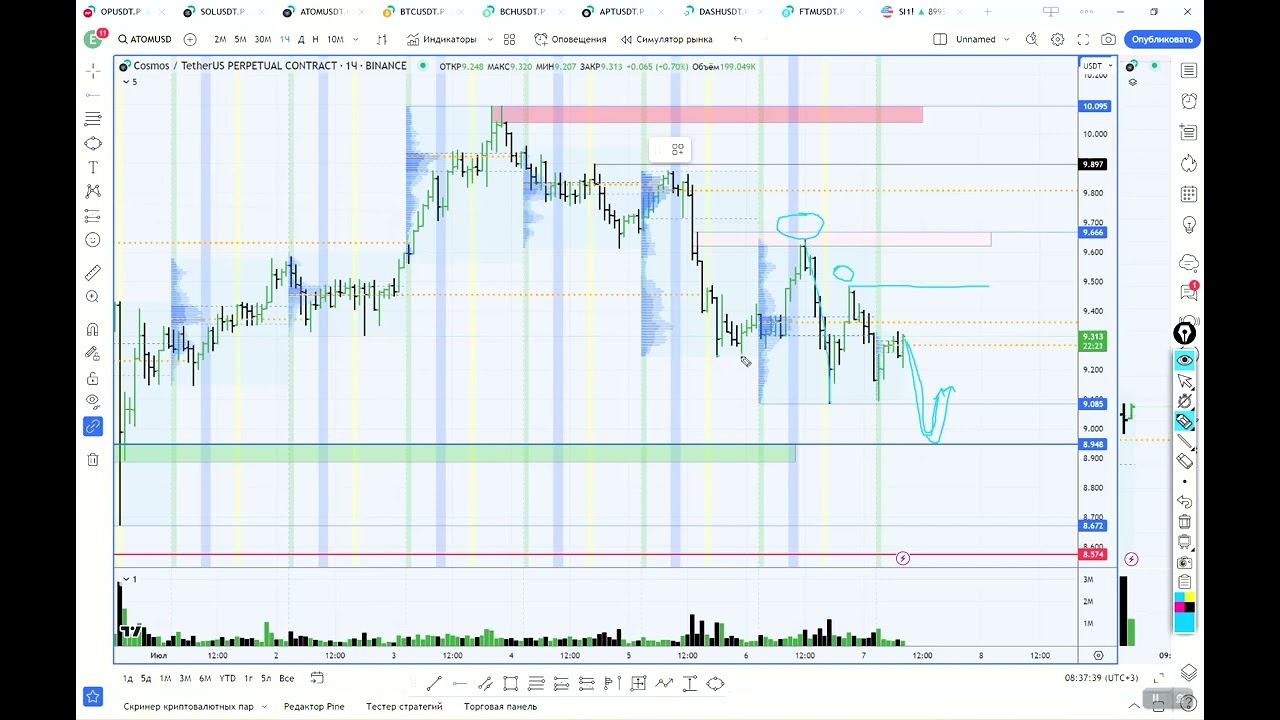1280x720 pixels.
Task: Publish idea with Опубликовать button
Action: (x=1161, y=39)
